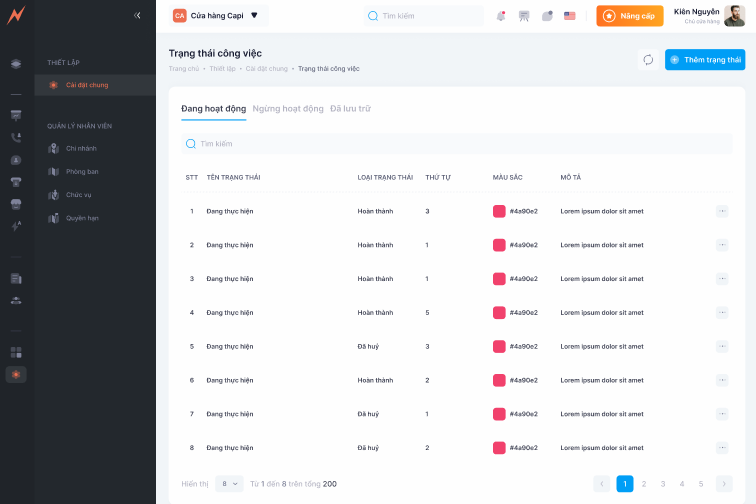Open the presentation board icon in header

tap(524, 16)
